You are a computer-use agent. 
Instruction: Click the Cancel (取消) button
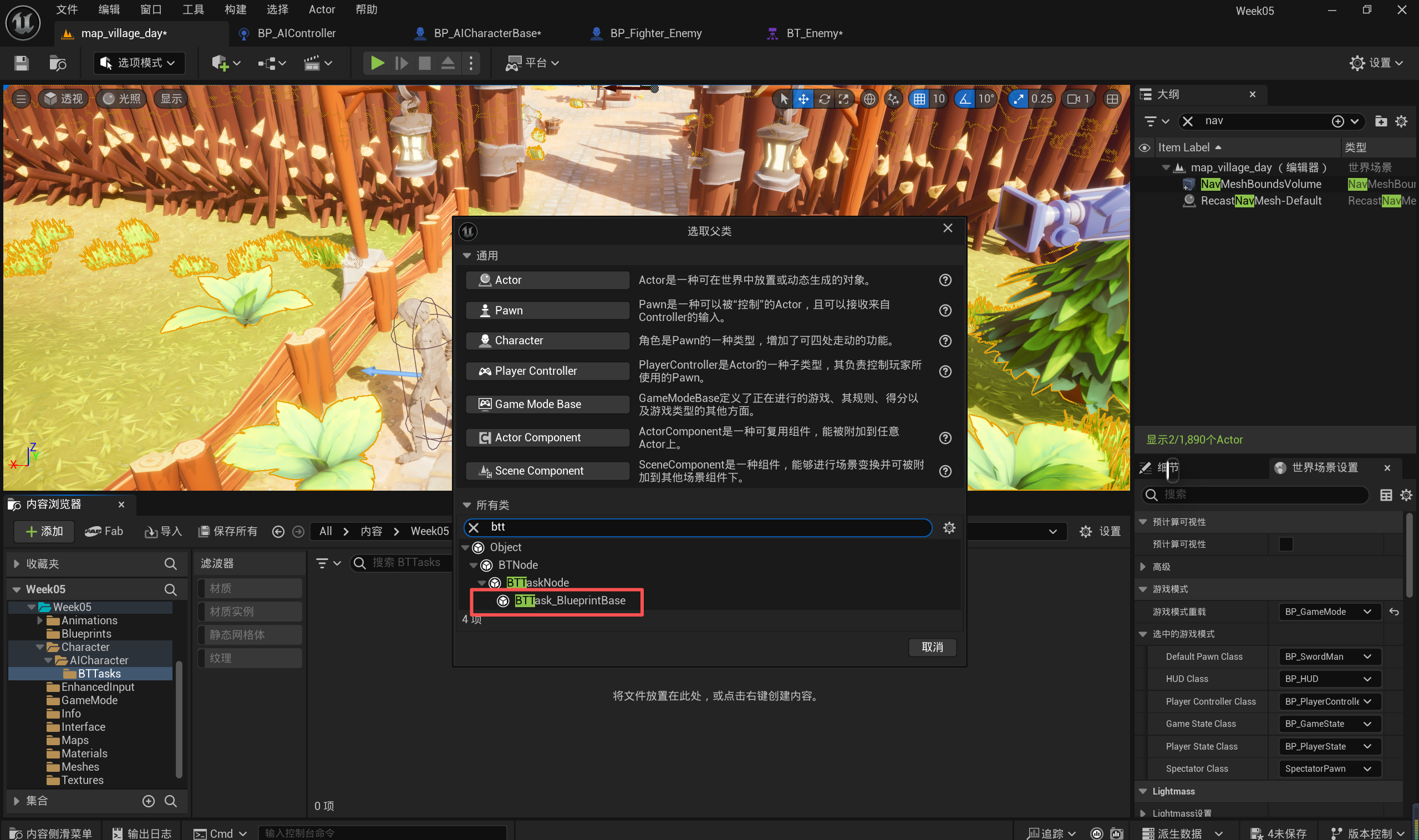pyautogui.click(x=932, y=647)
